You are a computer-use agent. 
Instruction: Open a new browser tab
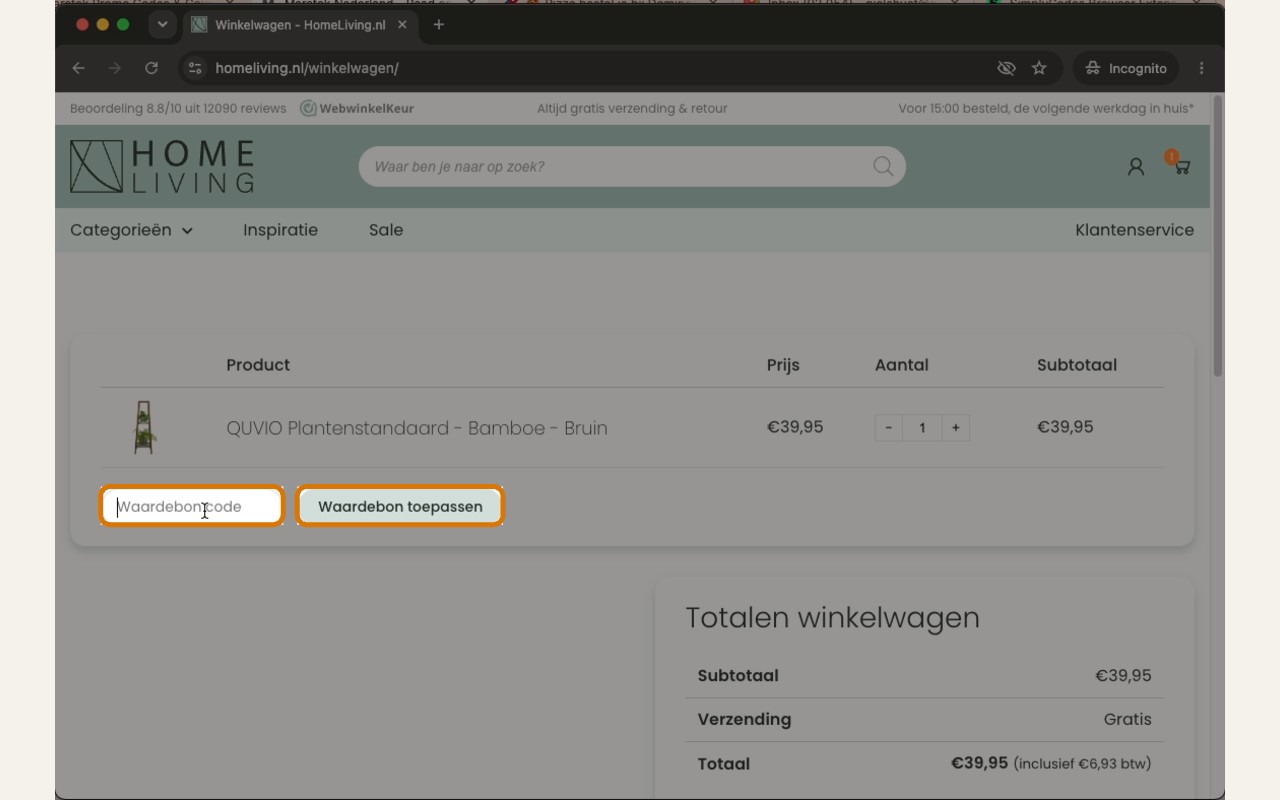coord(438,24)
